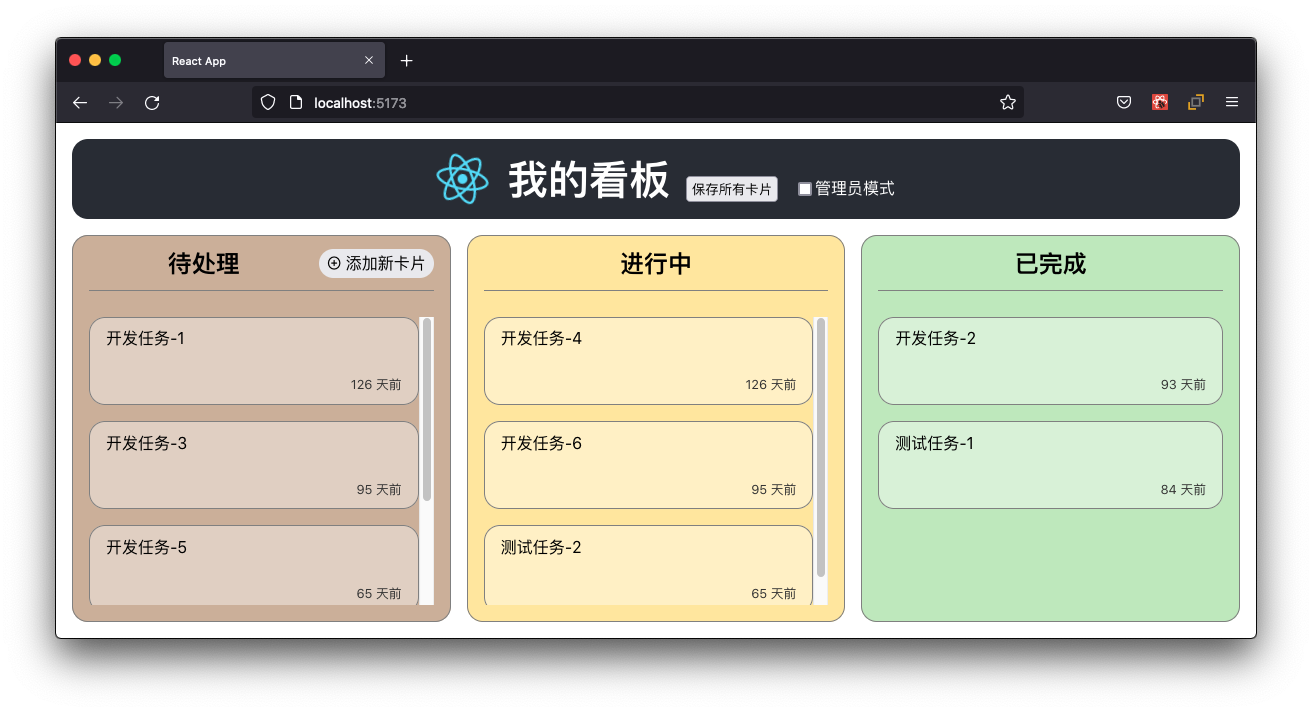Open the Firefox hamburger menu
The width and height of the screenshot is (1312, 712).
(1232, 102)
